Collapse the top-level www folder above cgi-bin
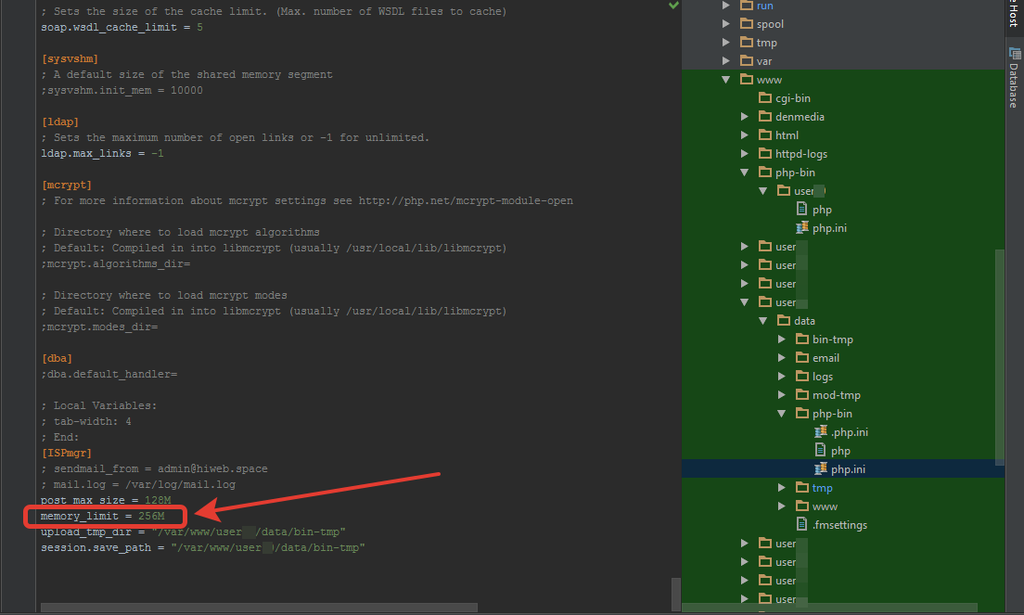Viewport: 1024px width, 615px height. [726, 80]
